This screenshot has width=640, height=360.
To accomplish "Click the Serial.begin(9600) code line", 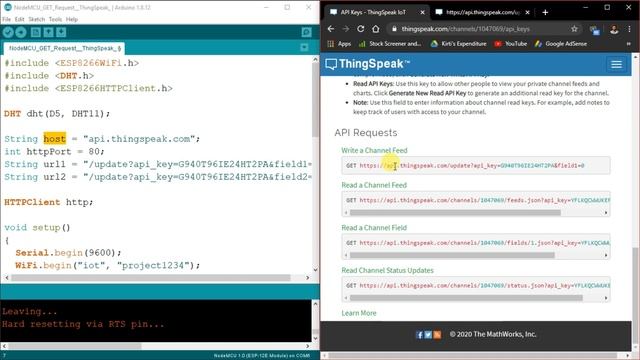I will 68,253.
